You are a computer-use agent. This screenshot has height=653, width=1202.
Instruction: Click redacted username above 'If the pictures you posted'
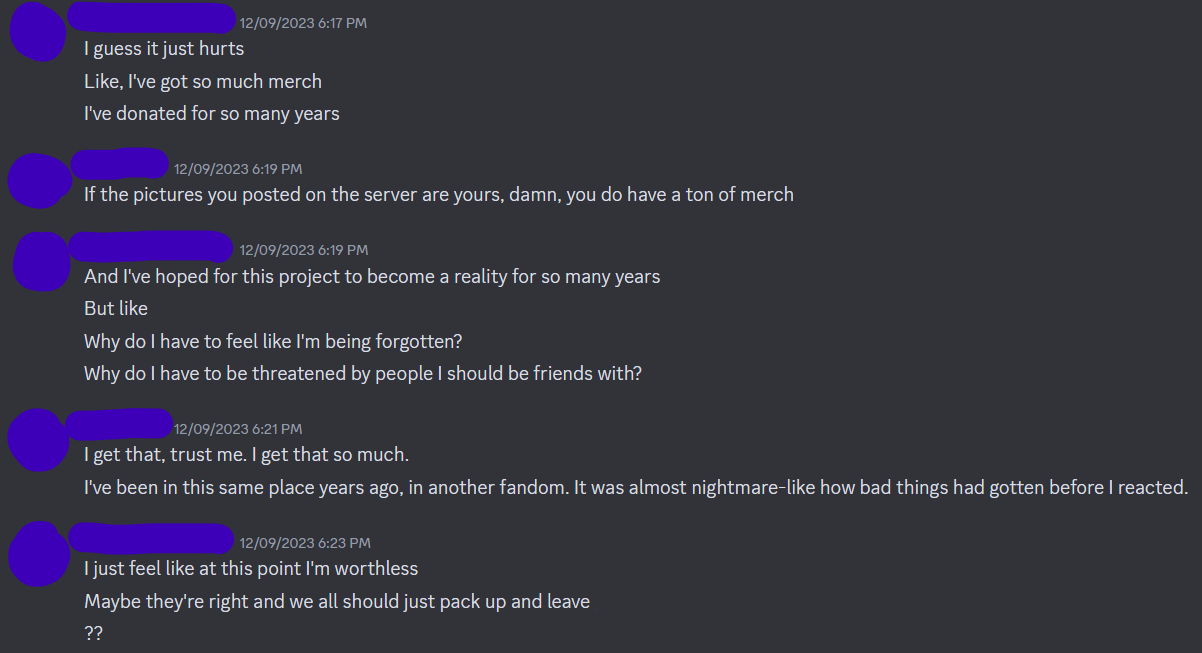[x=119, y=163]
